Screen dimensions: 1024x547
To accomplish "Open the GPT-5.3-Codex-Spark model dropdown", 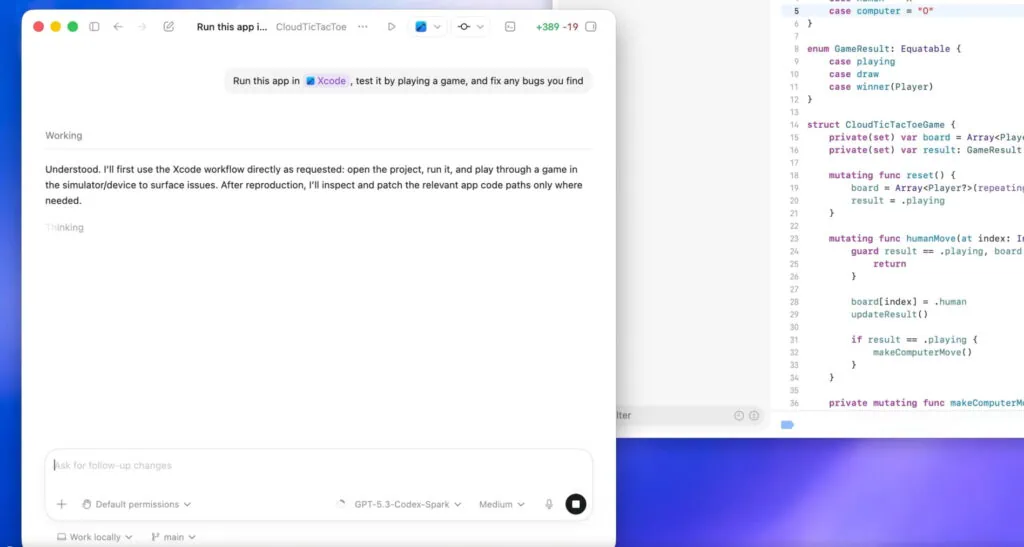I will click(408, 504).
